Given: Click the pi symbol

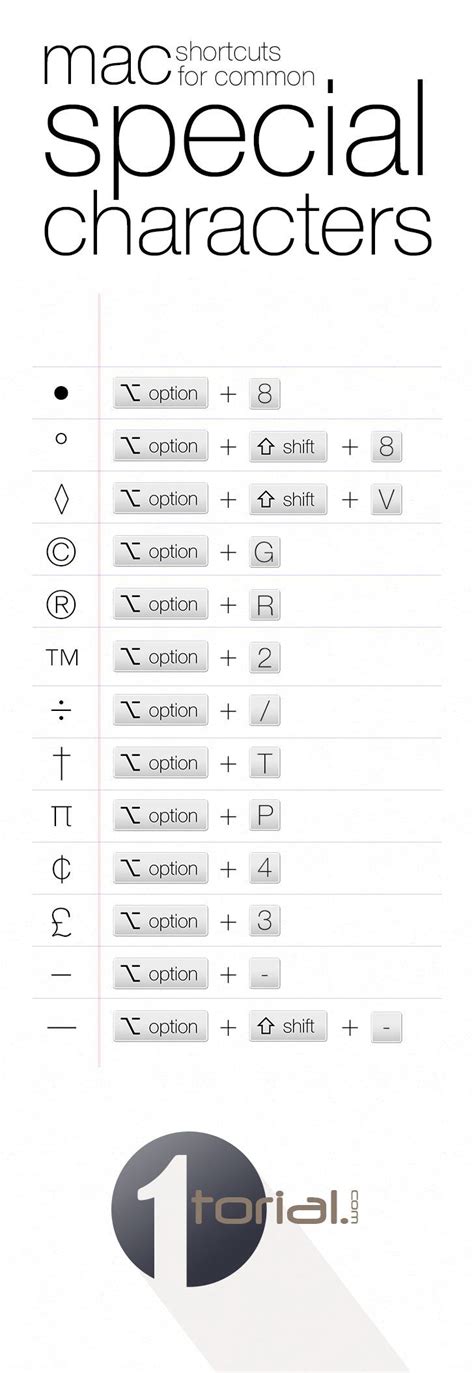Looking at the screenshot, I should coord(61,817).
